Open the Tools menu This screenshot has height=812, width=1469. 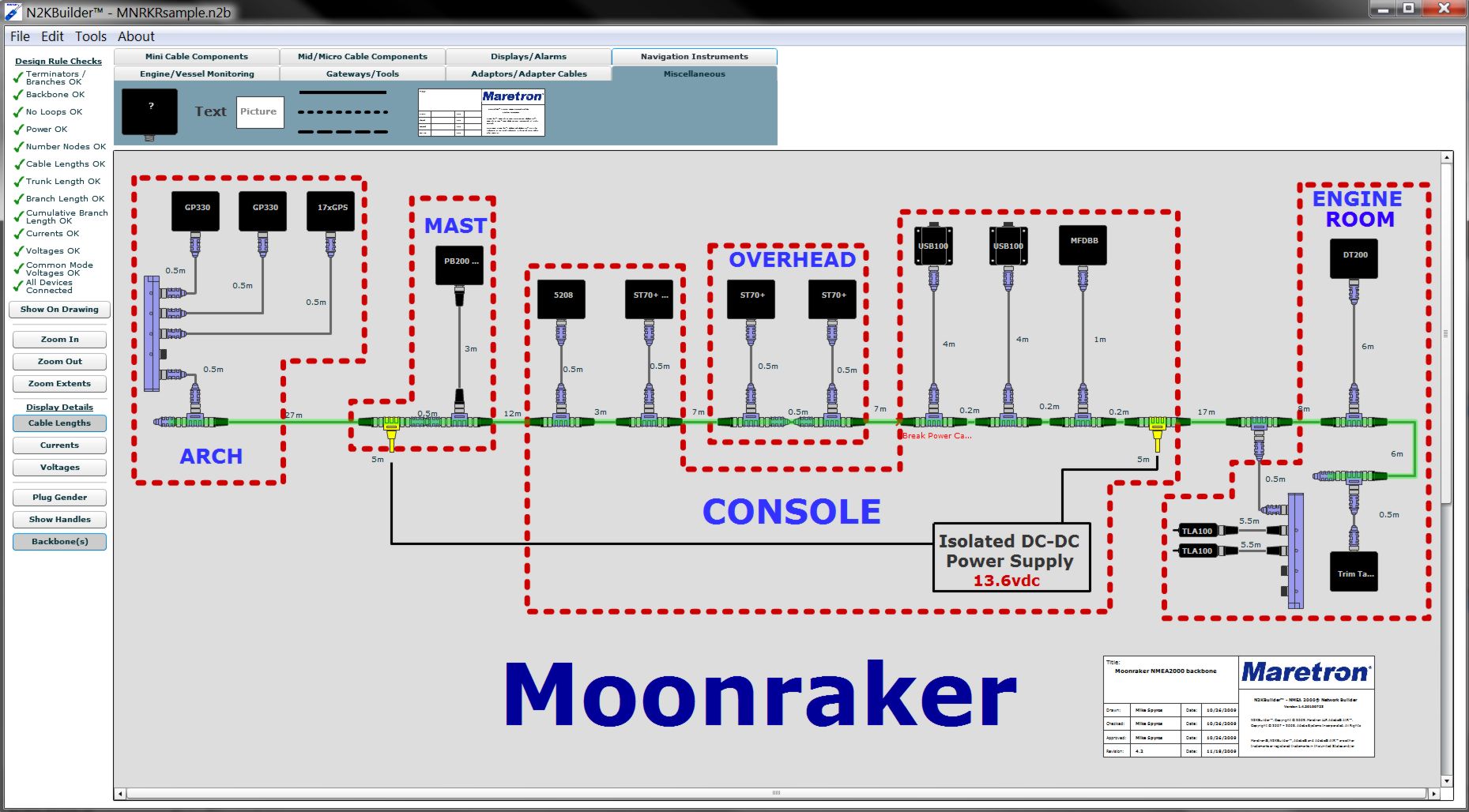click(91, 36)
